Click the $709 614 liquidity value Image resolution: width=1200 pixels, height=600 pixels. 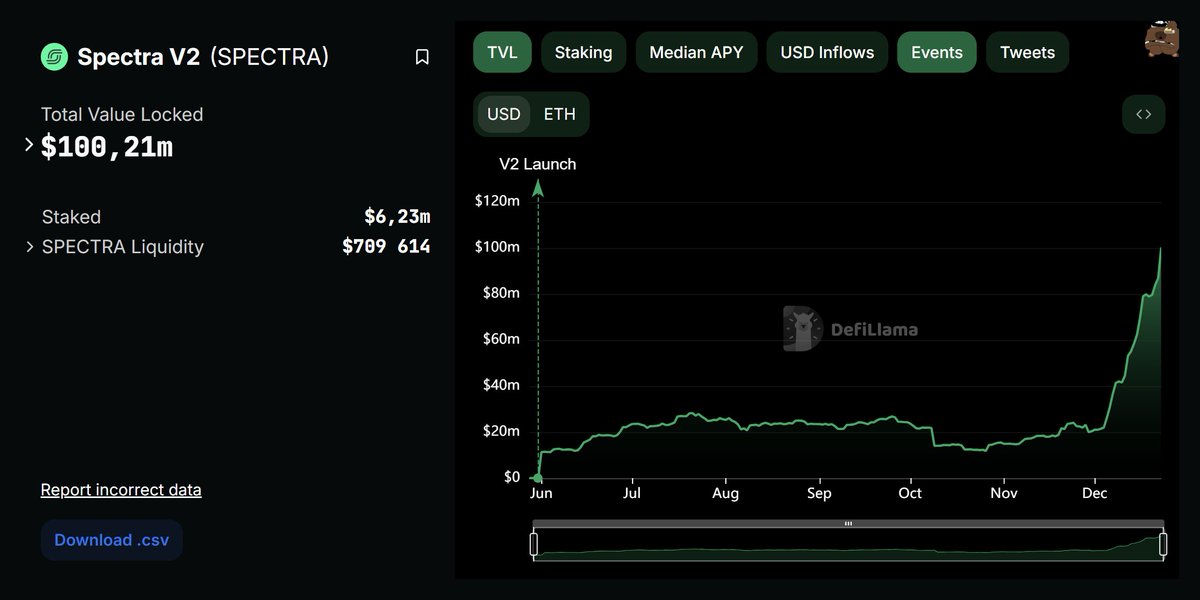tap(386, 246)
